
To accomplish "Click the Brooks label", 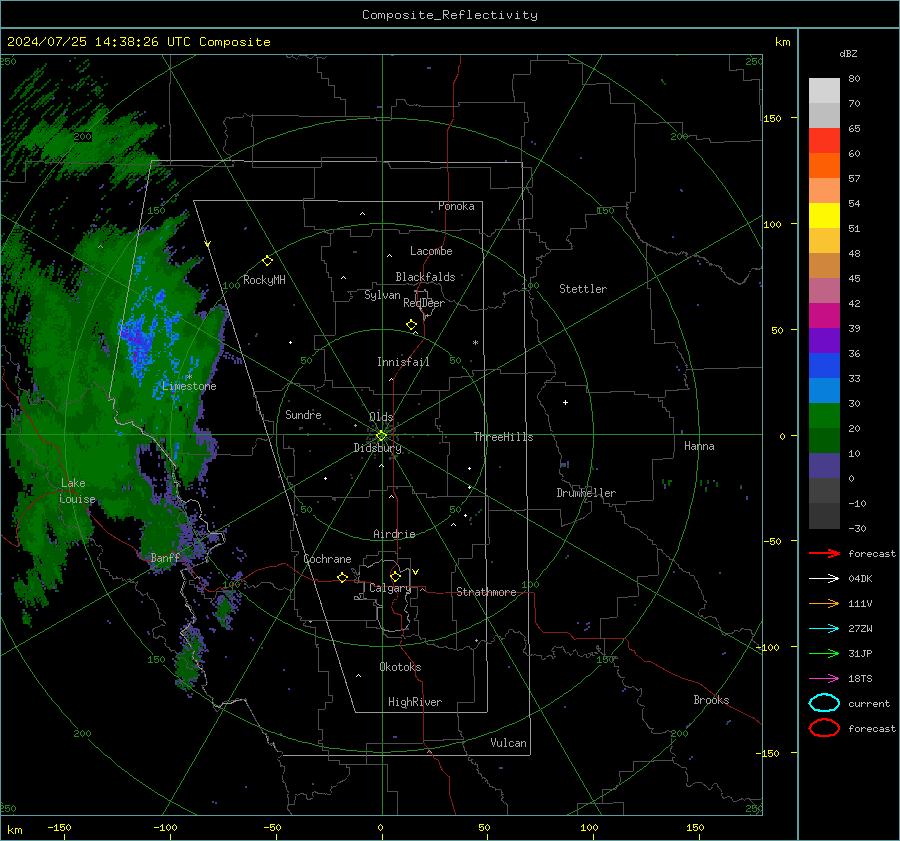I will coord(711,700).
